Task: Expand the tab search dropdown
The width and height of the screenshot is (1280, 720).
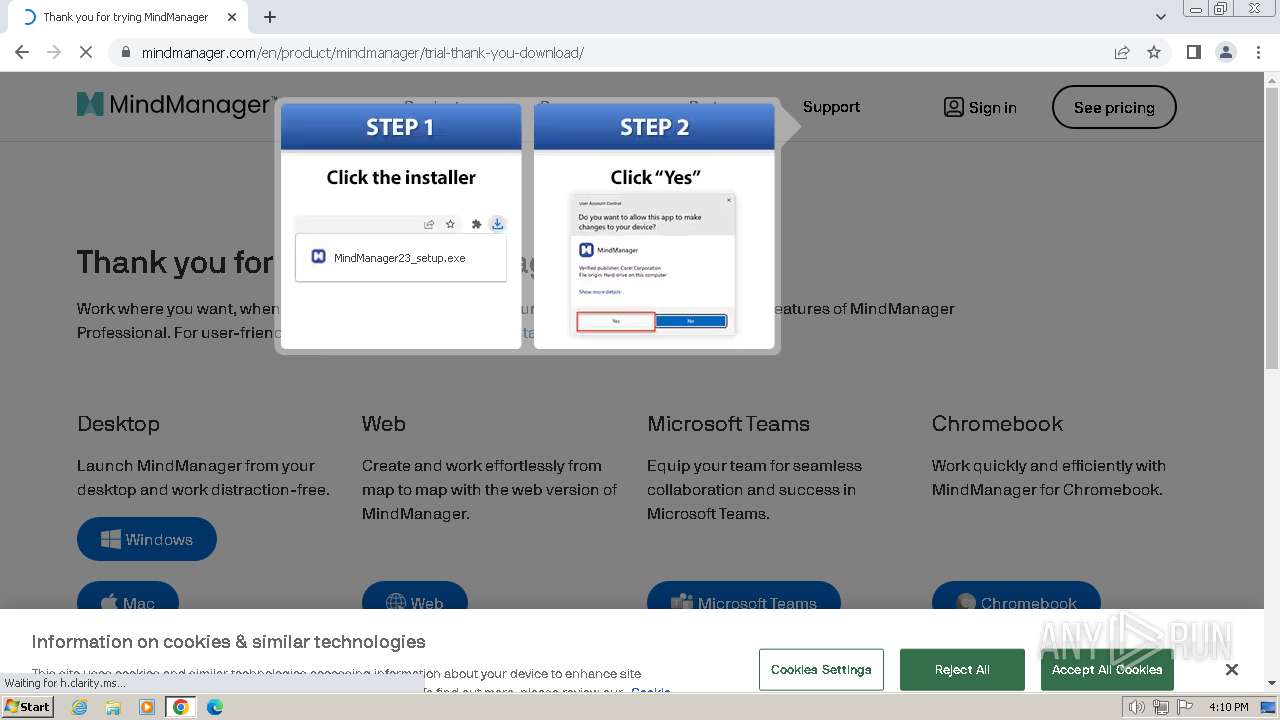Action: tap(1160, 17)
